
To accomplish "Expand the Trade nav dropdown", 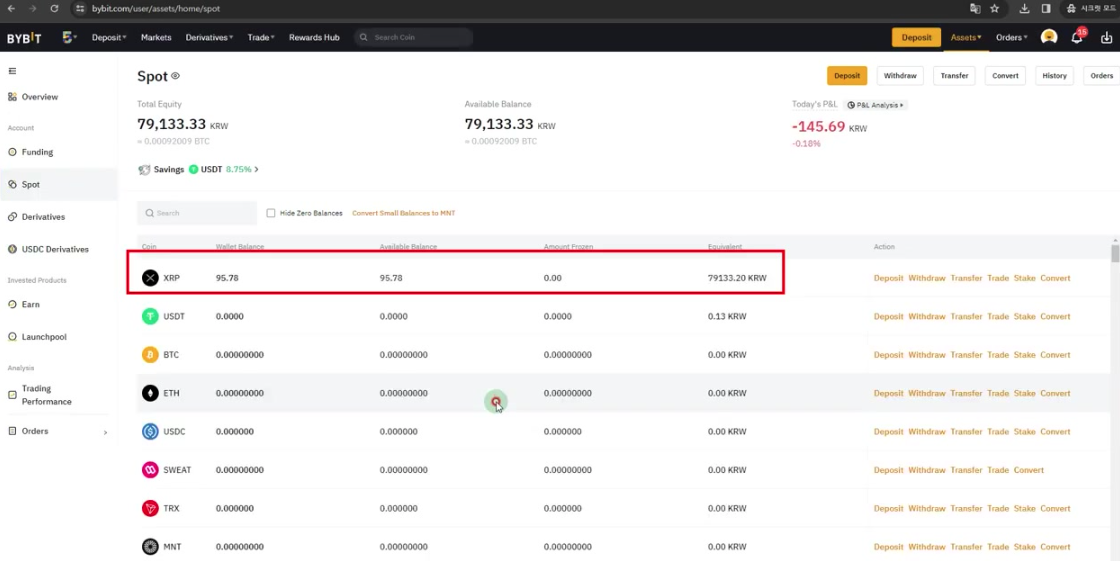I will pyautogui.click(x=261, y=37).
